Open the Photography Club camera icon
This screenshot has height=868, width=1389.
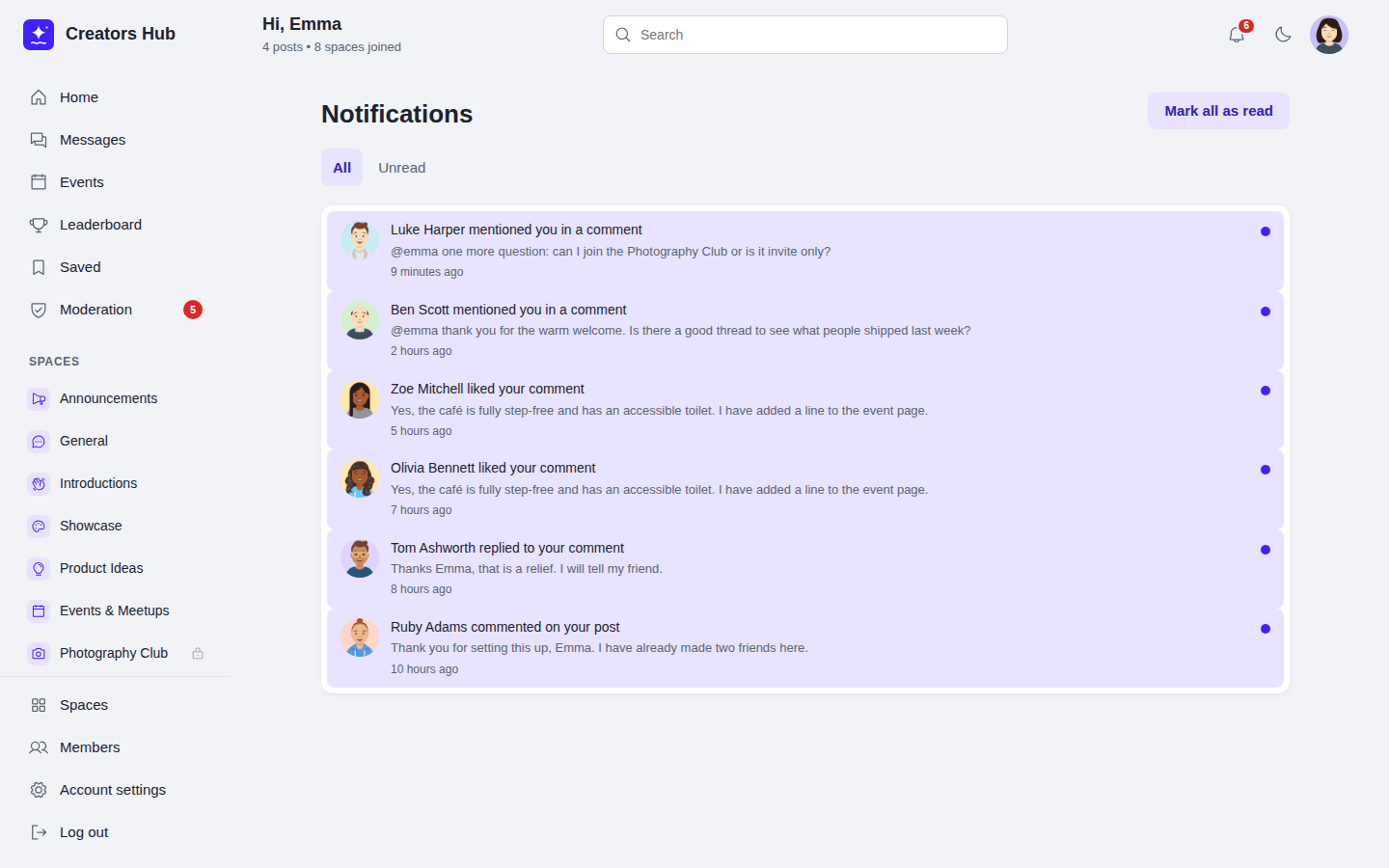point(39,653)
